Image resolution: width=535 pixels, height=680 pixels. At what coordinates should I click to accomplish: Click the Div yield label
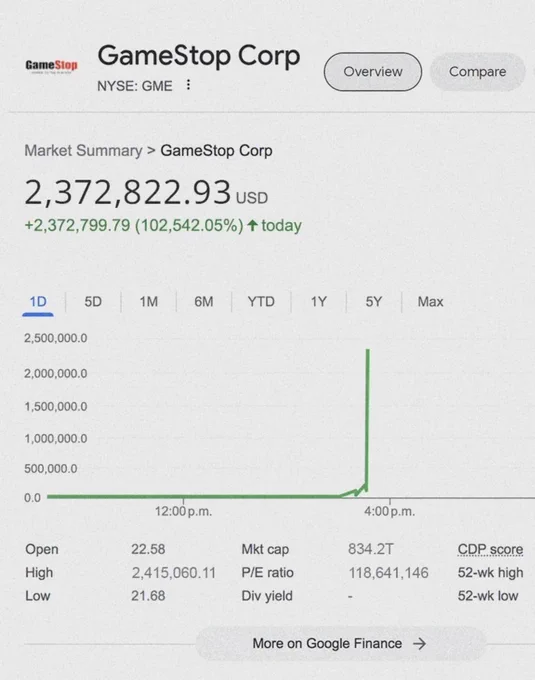click(x=267, y=596)
